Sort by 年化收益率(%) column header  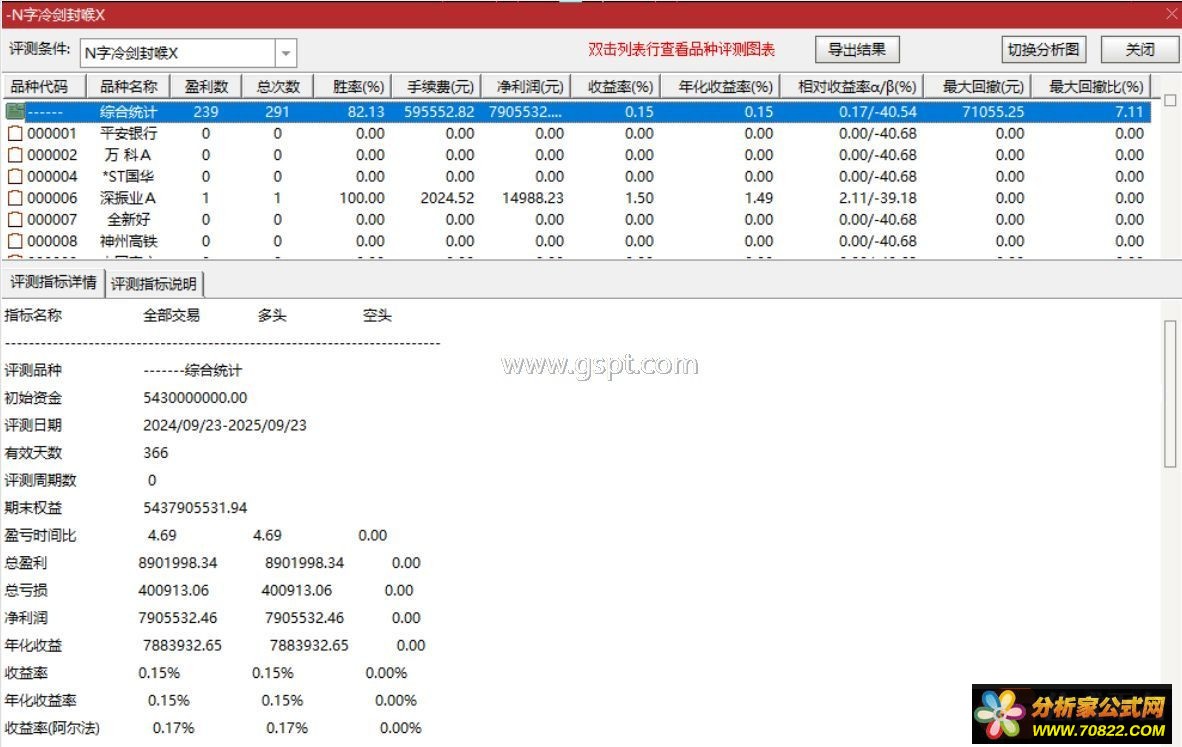[720, 87]
